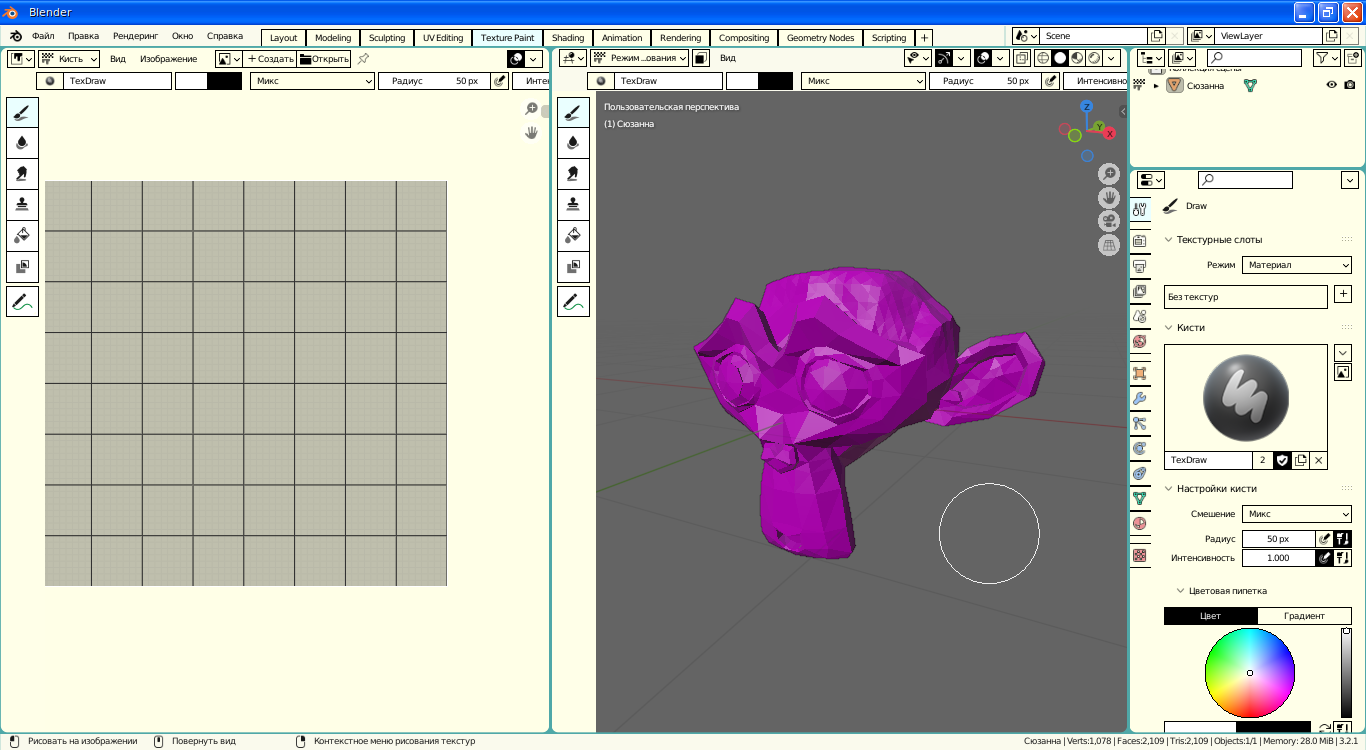Toggle camera view icon in 3D viewport

coord(1109,221)
